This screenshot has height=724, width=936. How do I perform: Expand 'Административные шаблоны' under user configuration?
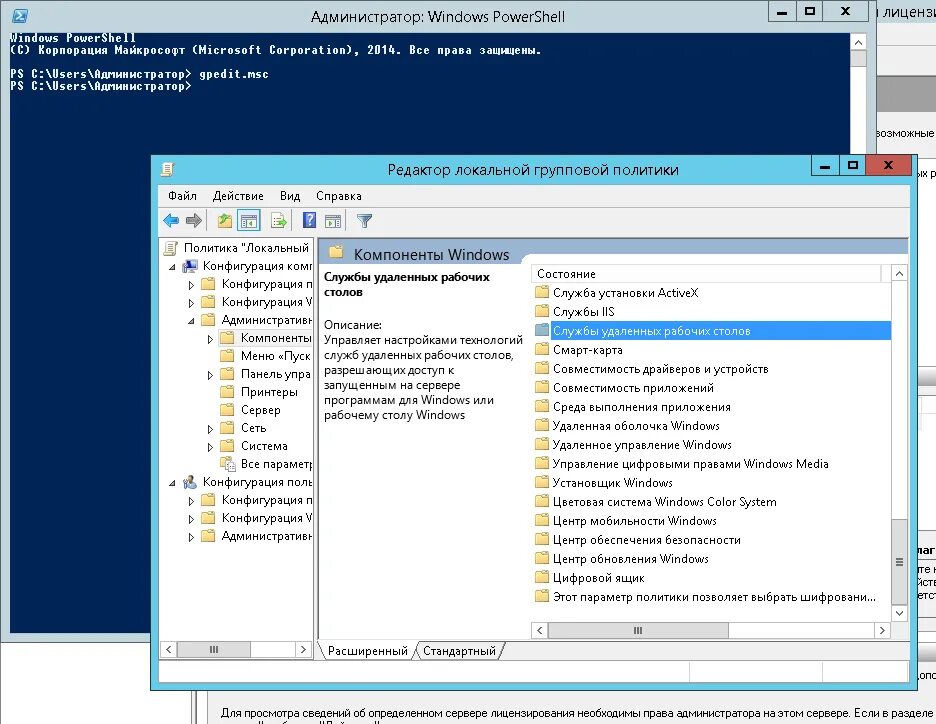pyautogui.click(x=191, y=537)
